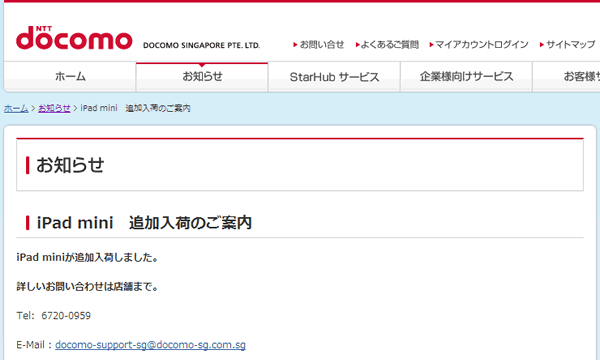Screen dimensions: 600x360
Task: Select the partially visible お客様 tab
Action: (567, 77)
